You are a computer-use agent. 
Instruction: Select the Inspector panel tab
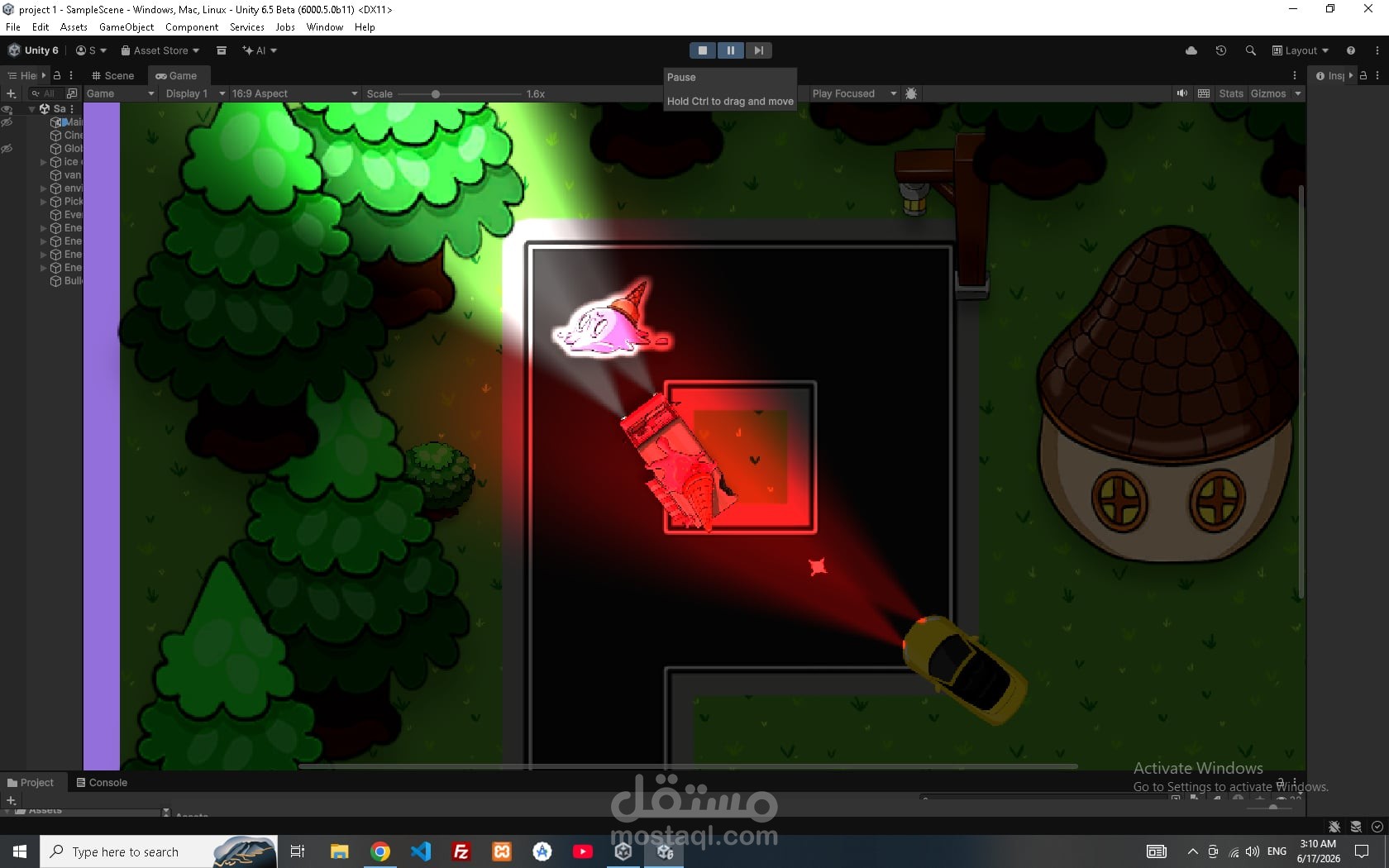pyautogui.click(x=1331, y=75)
